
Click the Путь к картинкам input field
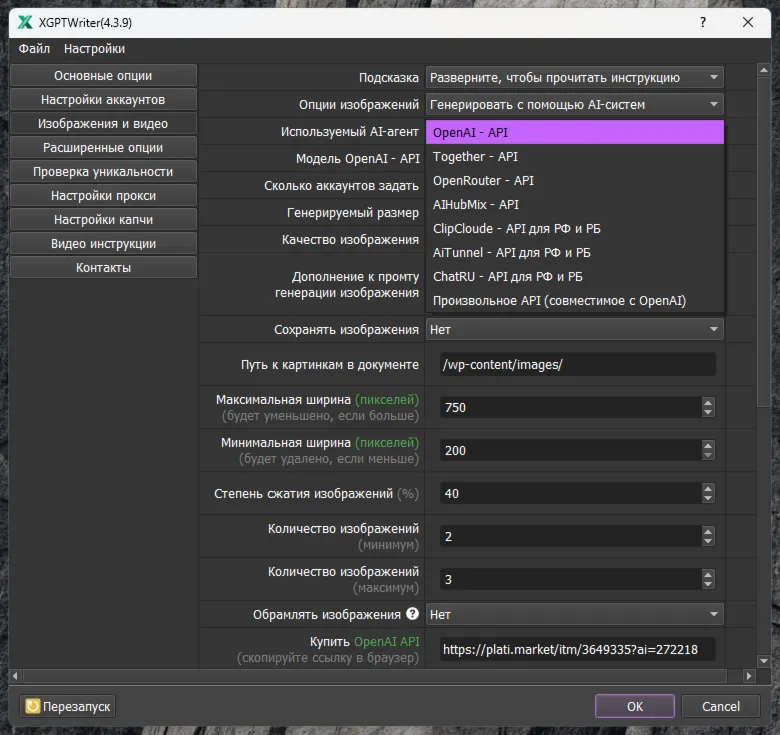(577, 365)
